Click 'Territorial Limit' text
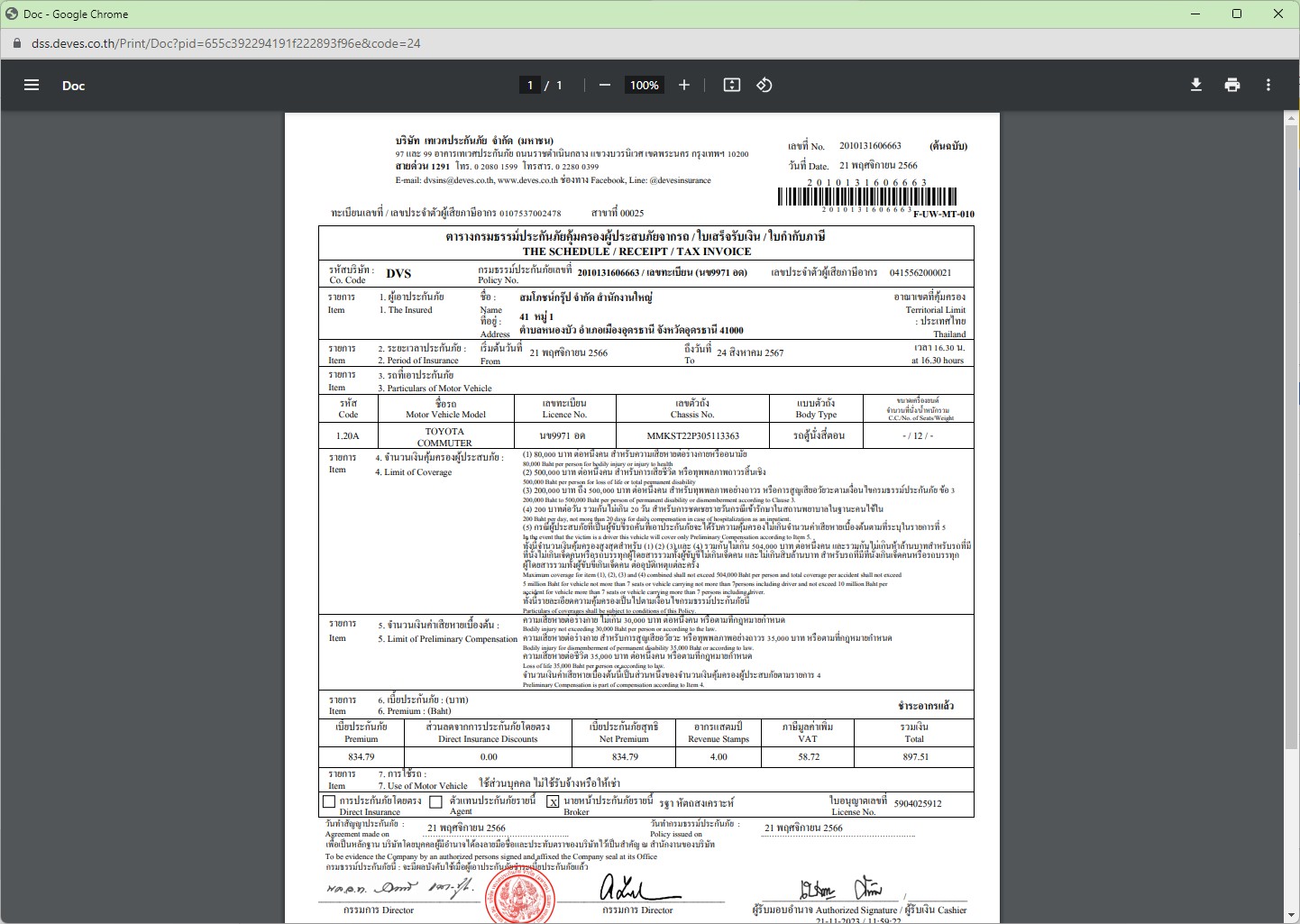Viewport: 1300px width, 924px height. coord(936,309)
